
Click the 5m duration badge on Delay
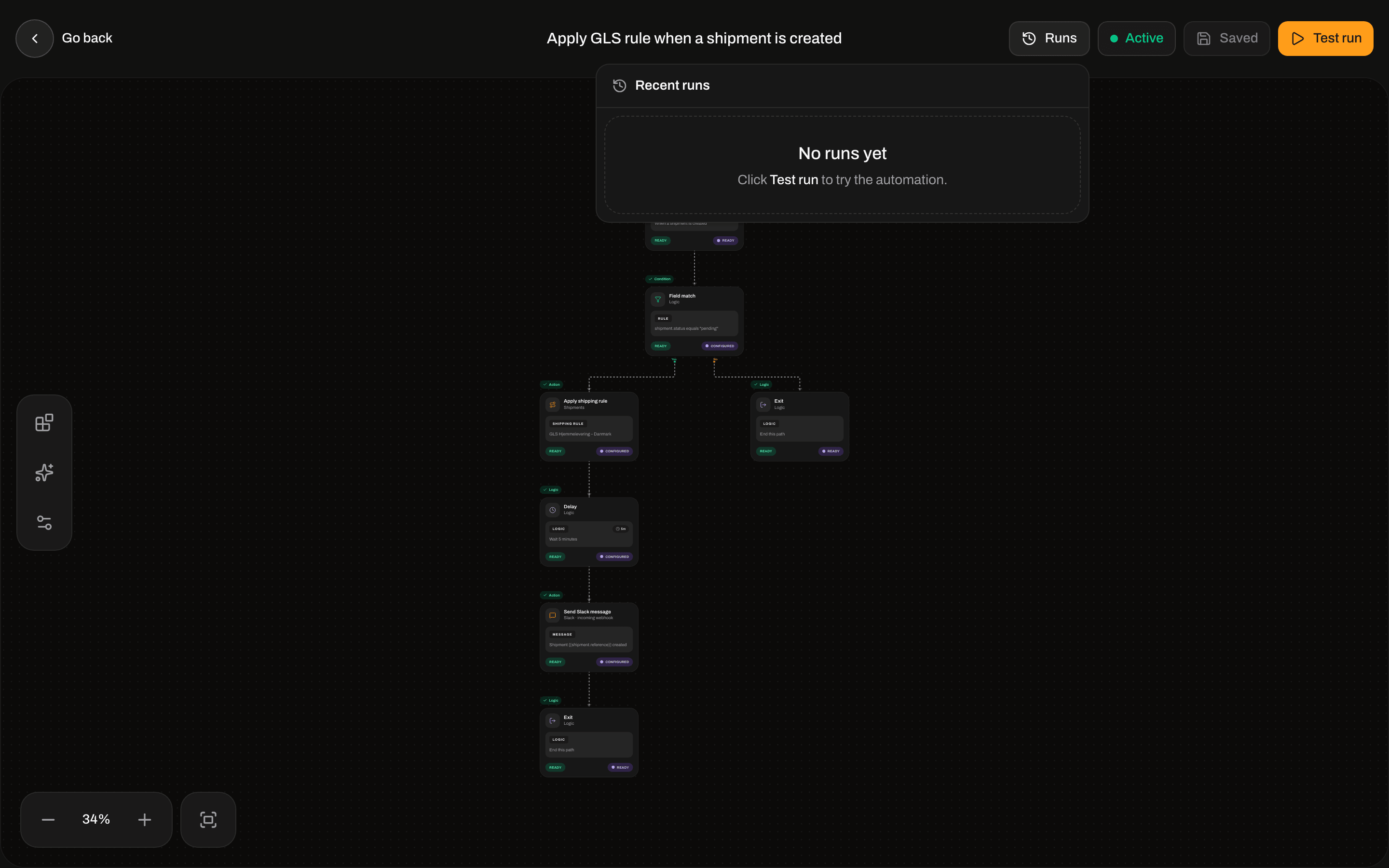coord(621,529)
